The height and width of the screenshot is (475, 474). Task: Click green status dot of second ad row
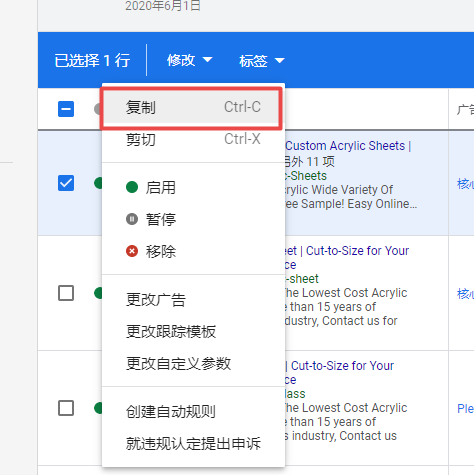[x=98, y=293]
